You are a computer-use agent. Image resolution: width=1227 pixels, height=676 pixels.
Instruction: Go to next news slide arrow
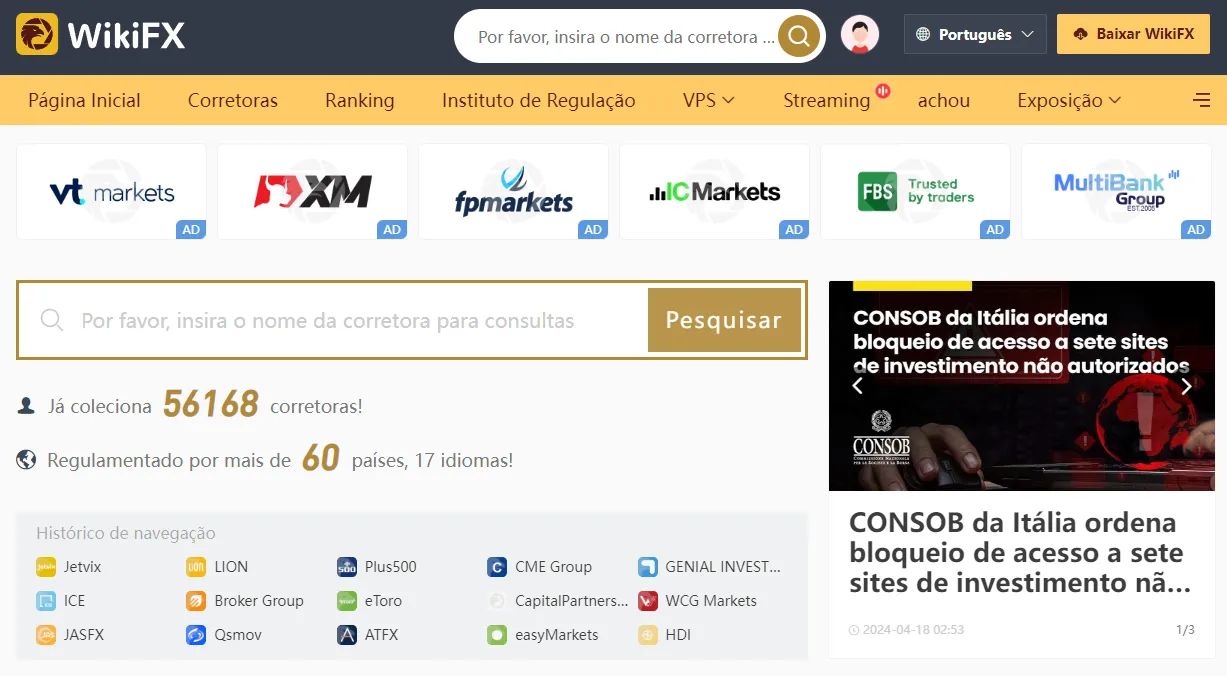click(1186, 386)
